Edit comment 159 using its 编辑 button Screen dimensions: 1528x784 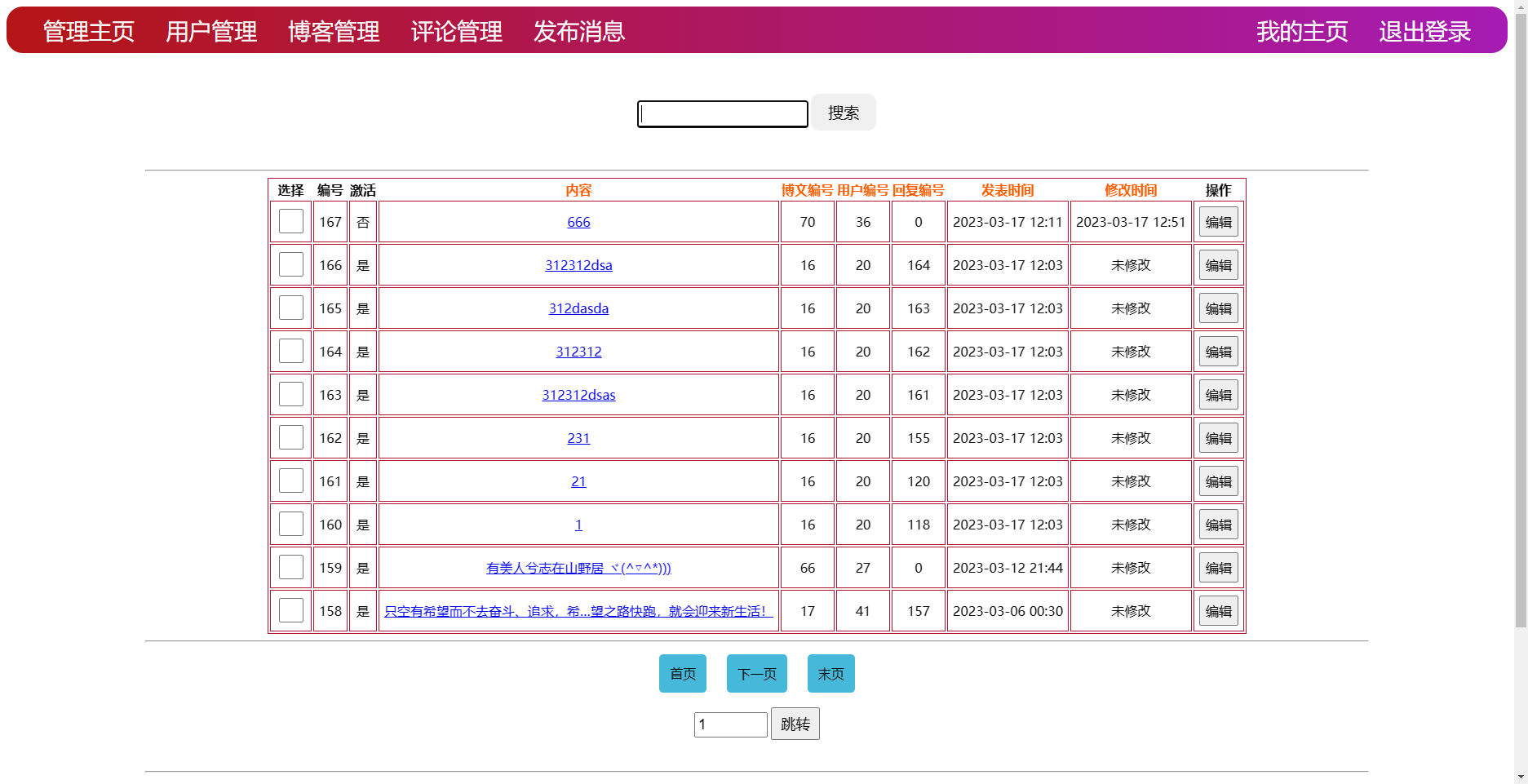(1218, 568)
